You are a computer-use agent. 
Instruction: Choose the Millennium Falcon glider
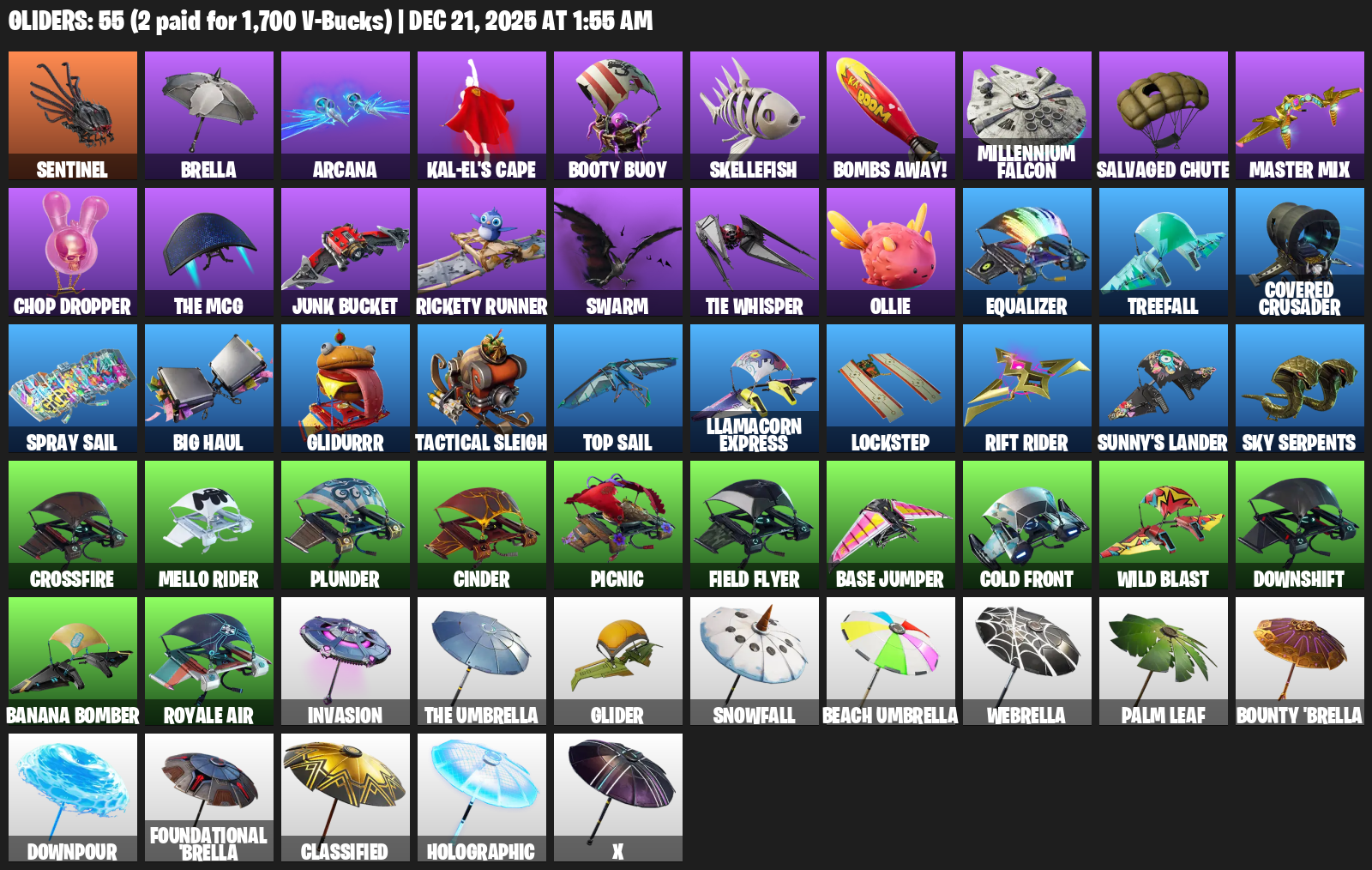(1027, 116)
